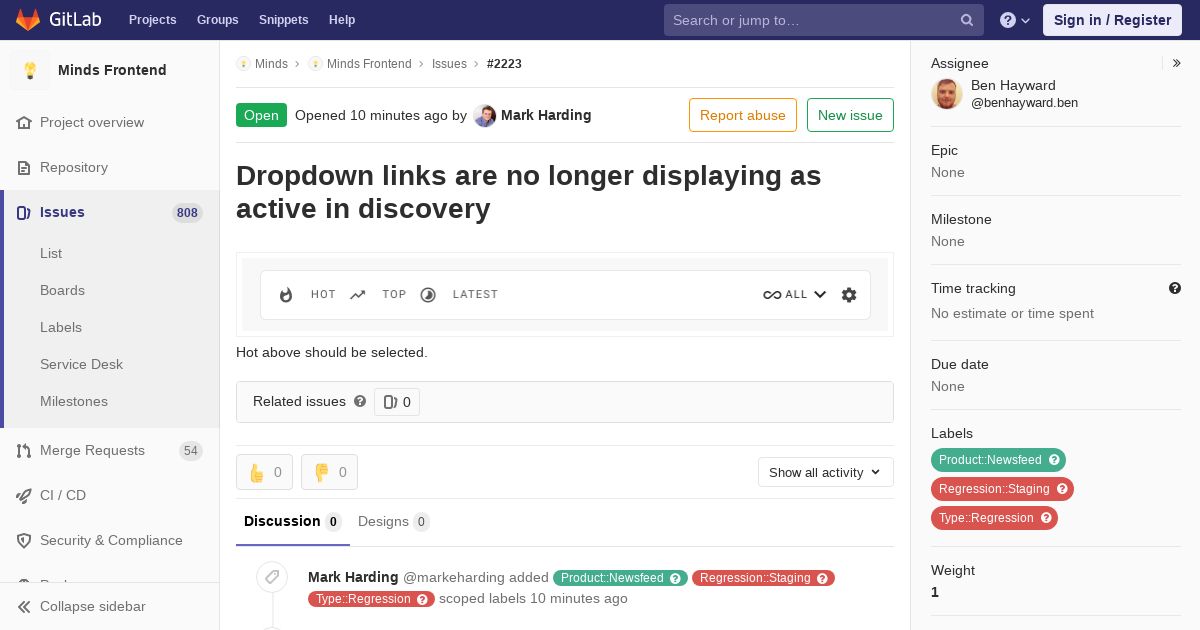1200x630 pixels.
Task: Click the Hot flame icon in the screenshot
Action: click(x=286, y=295)
